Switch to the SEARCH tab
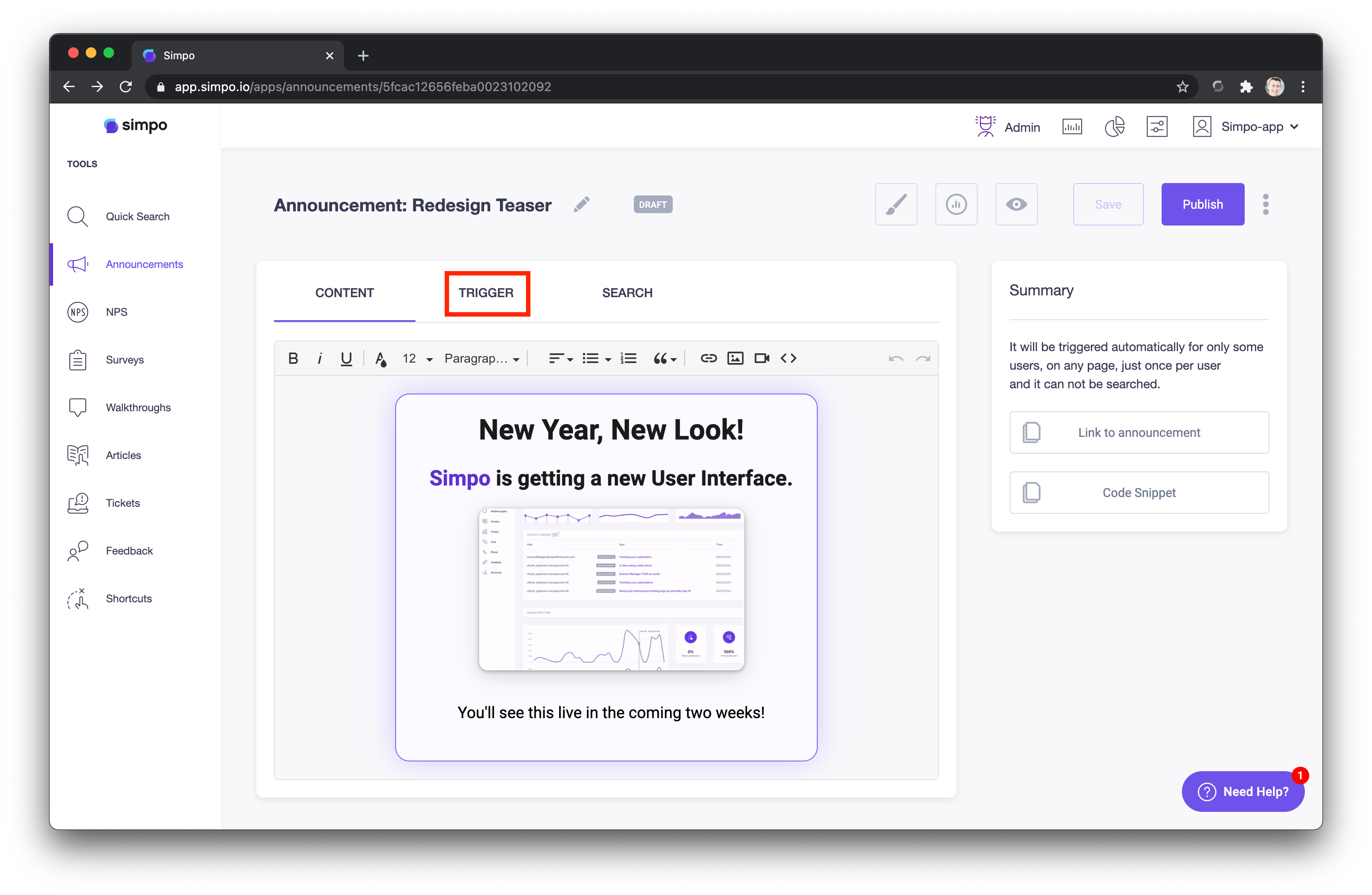Viewport: 1372px width, 895px height. (x=627, y=292)
